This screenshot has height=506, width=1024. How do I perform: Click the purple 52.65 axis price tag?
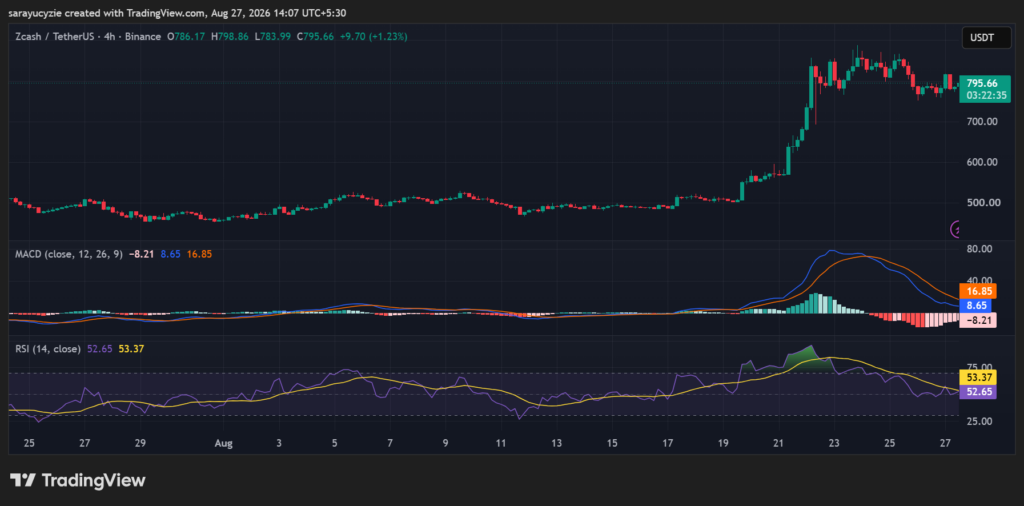pos(978,392)
